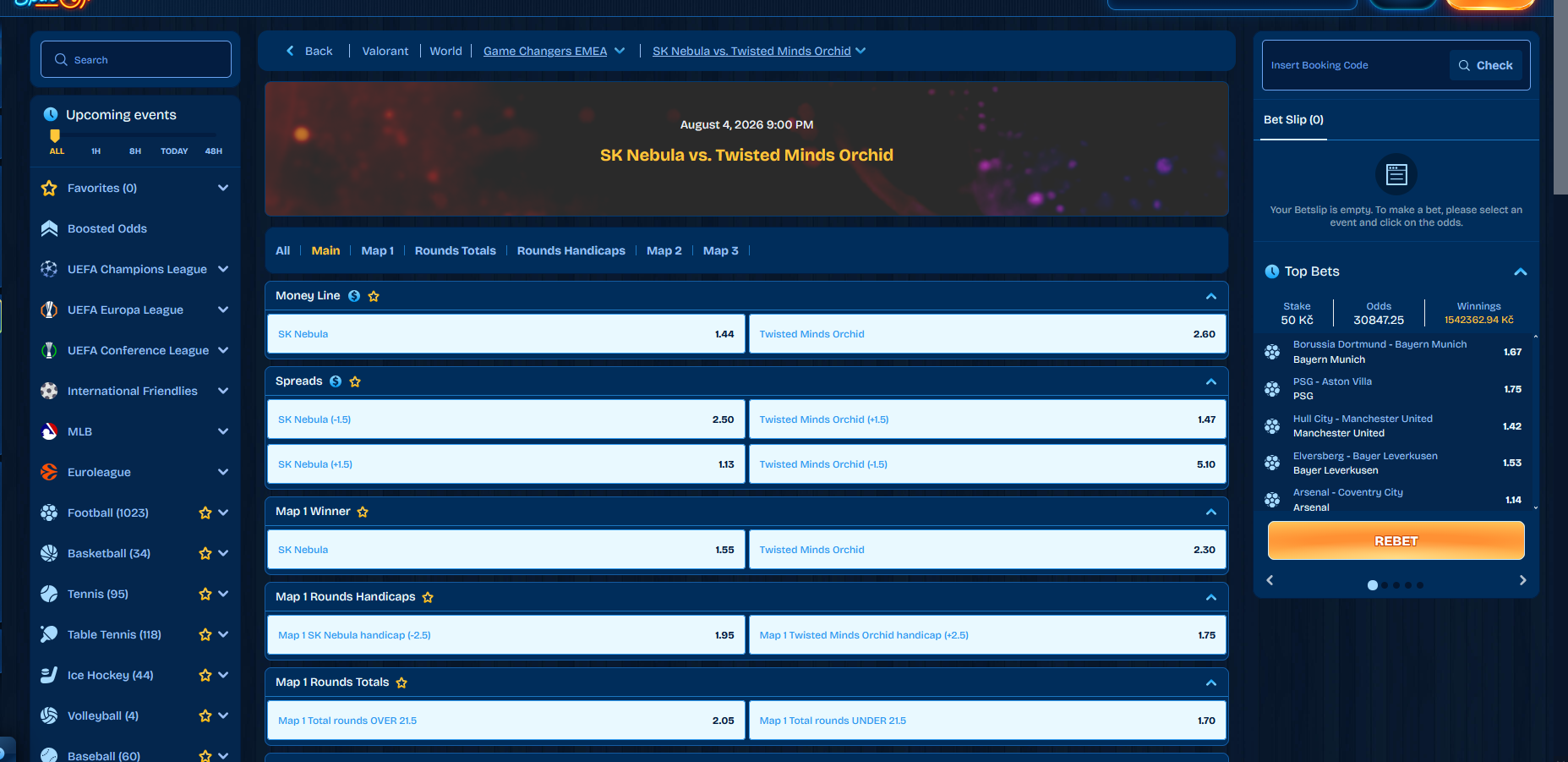
Task: Open the Game Changers EMEA dropdown arrow
Action: tap(620, 51)
